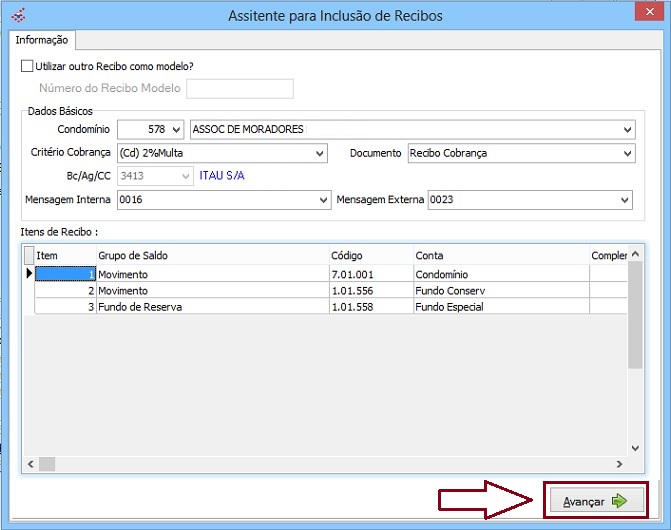Click the vertical scrollbar down arrow
Screen dimensions: 671x530
[636, 449]
